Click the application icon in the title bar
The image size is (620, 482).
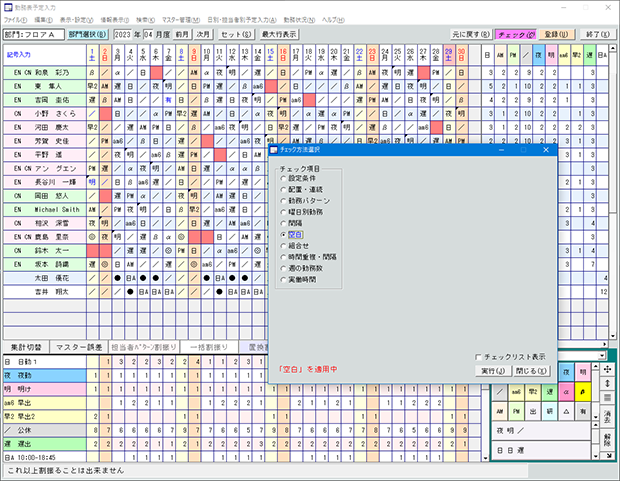tap(8, 7)
